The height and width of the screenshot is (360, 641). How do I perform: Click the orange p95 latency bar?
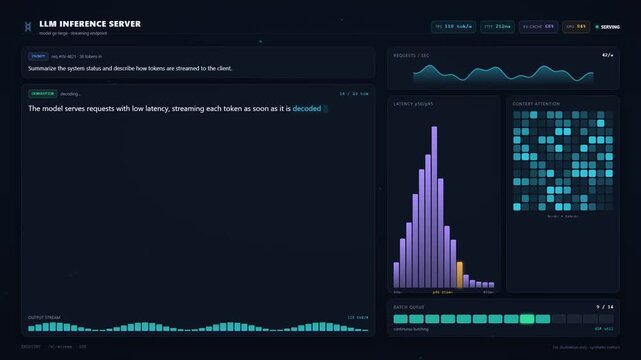point(460,275)
